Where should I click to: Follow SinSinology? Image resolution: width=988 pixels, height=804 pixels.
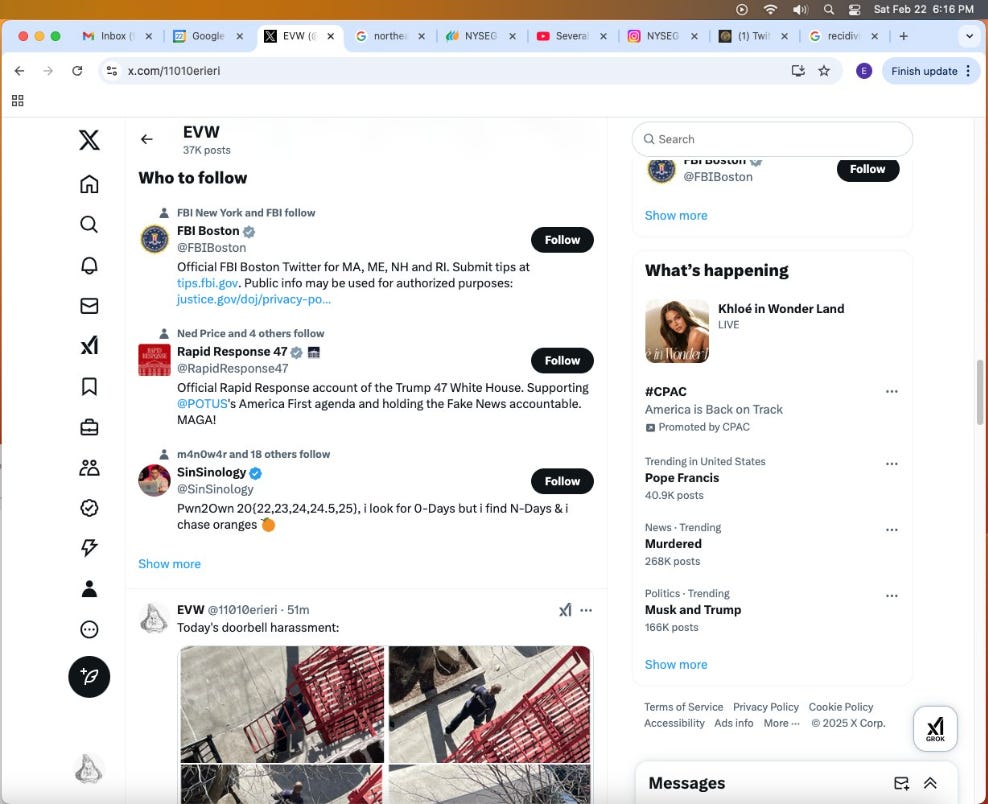coord(562,481)
